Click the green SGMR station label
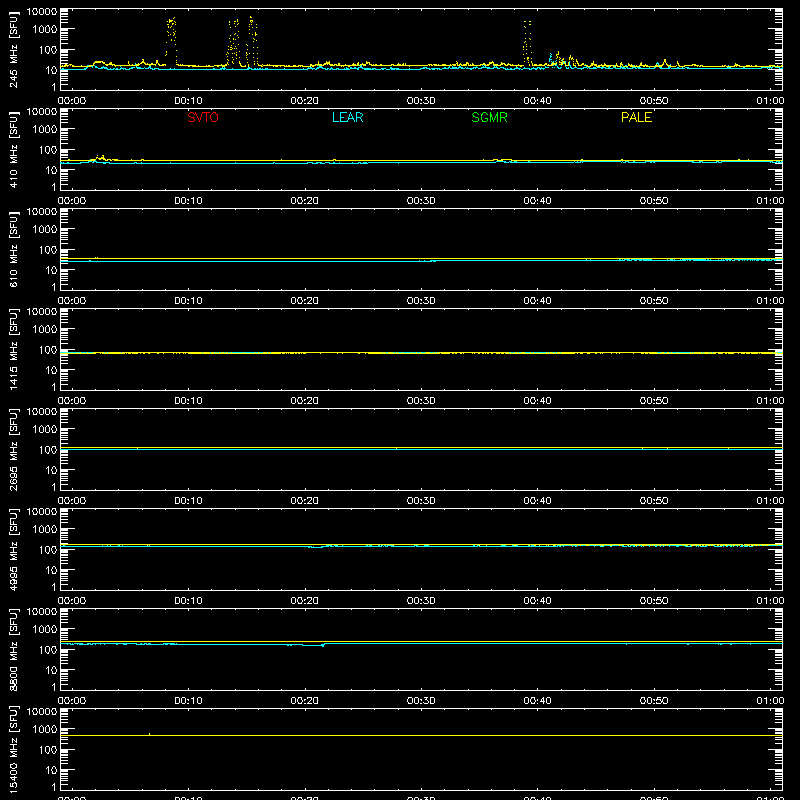The height and width of the screenshot is (800, 800). (x=489, y=117)
